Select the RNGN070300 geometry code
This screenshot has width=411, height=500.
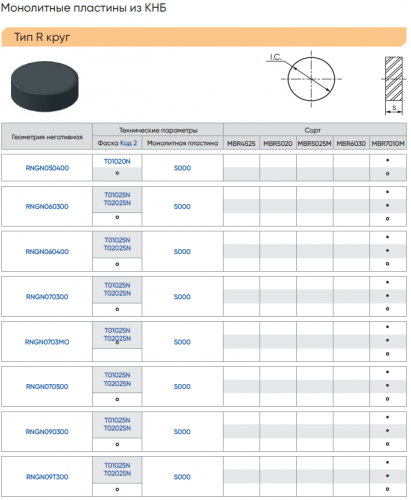point(47,297)
